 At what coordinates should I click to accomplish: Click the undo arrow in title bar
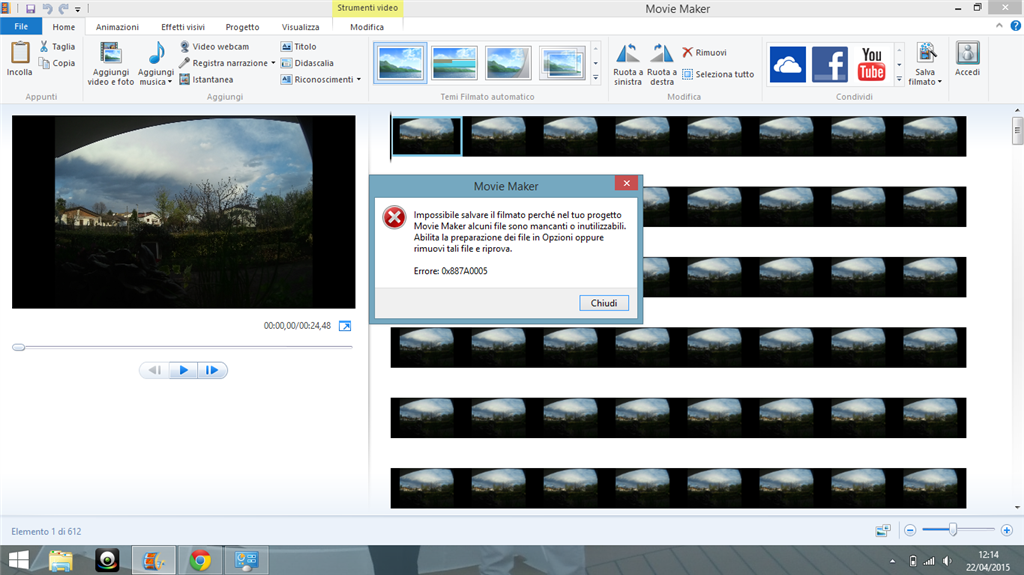[47, 9]
